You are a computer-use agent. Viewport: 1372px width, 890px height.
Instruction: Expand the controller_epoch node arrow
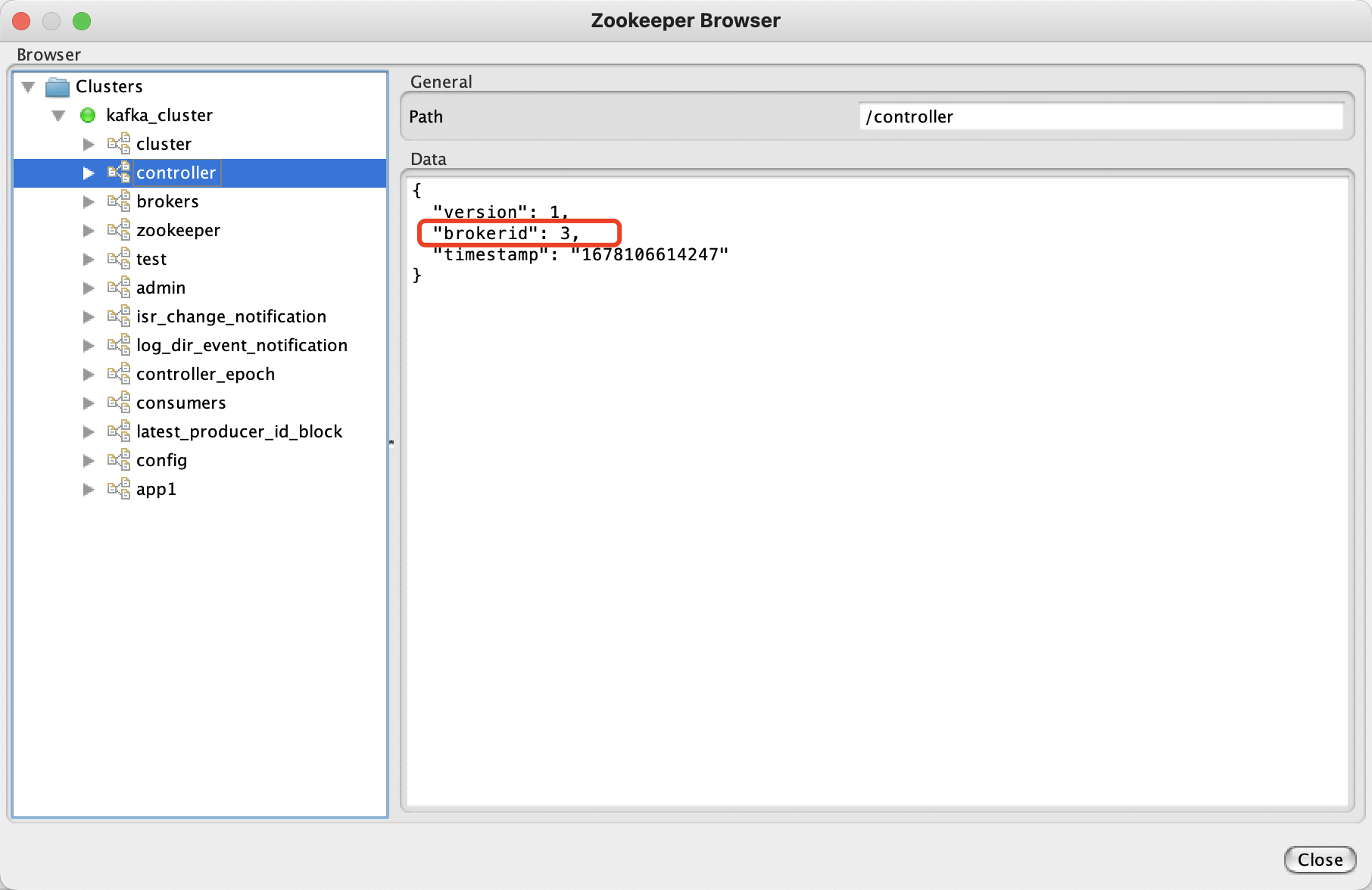coord(89,375)
